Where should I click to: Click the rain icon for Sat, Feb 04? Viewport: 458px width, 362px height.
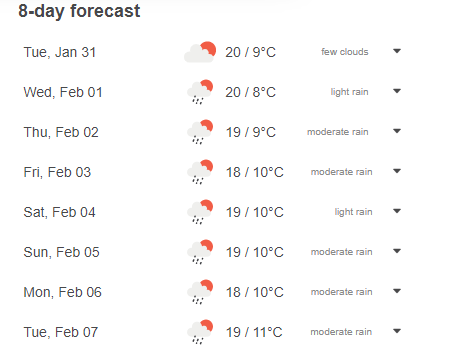200,212
